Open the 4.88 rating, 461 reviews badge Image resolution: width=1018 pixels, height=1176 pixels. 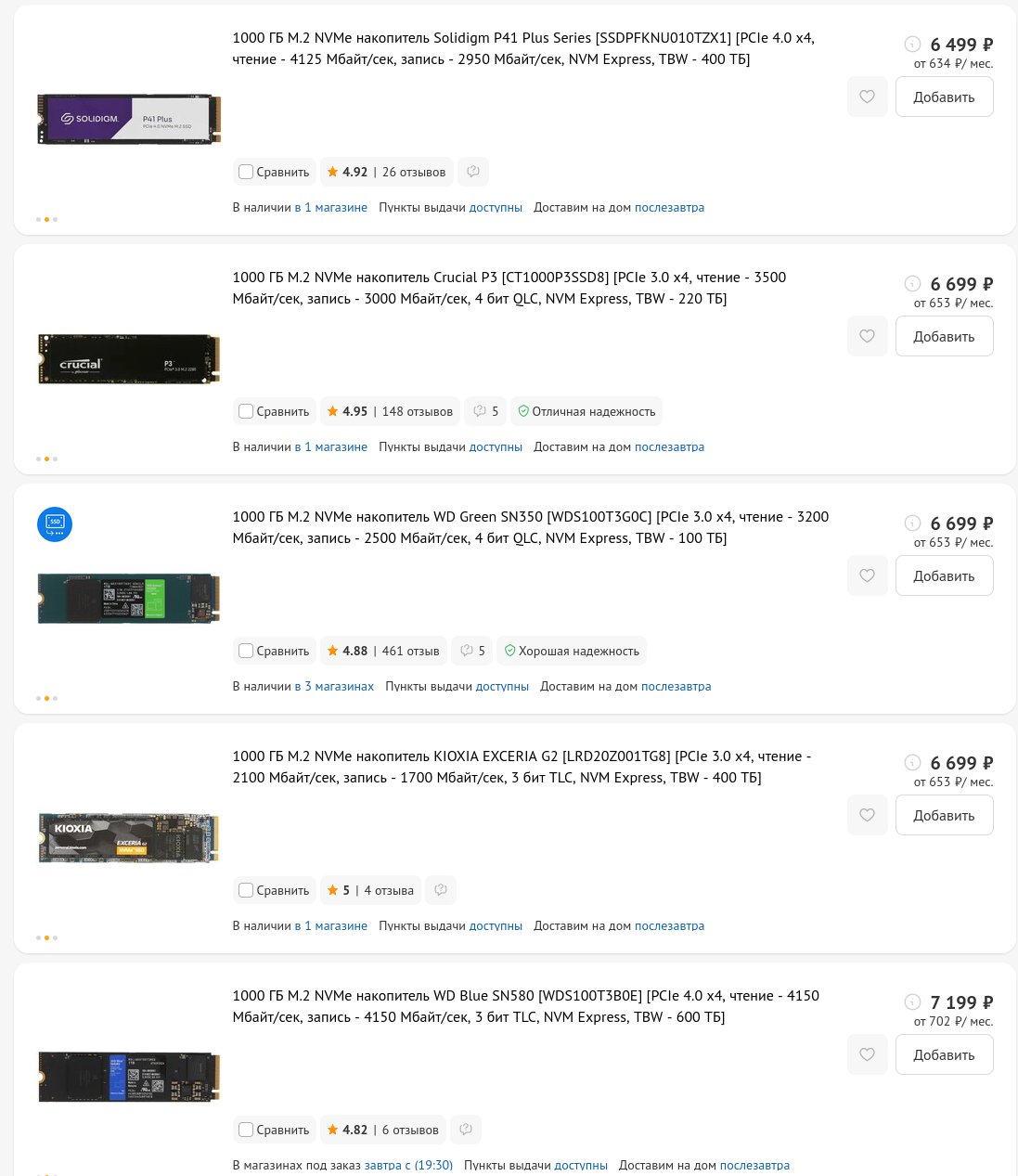tap(383, 651)
